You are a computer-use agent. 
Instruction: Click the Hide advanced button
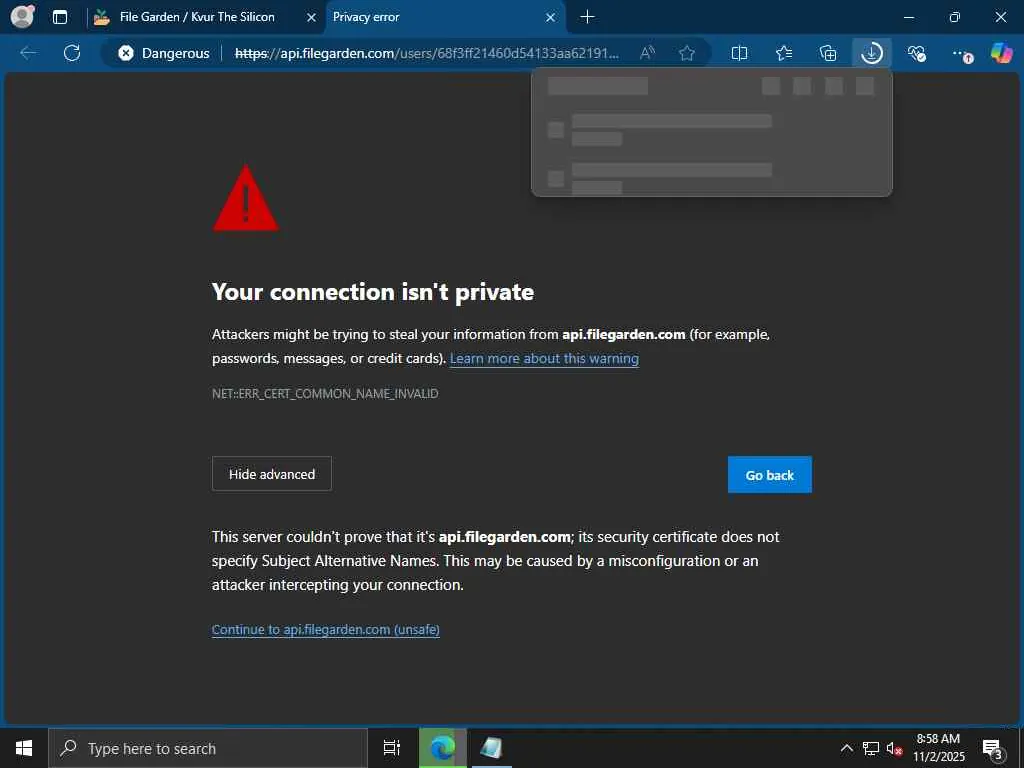pos(272,473)
